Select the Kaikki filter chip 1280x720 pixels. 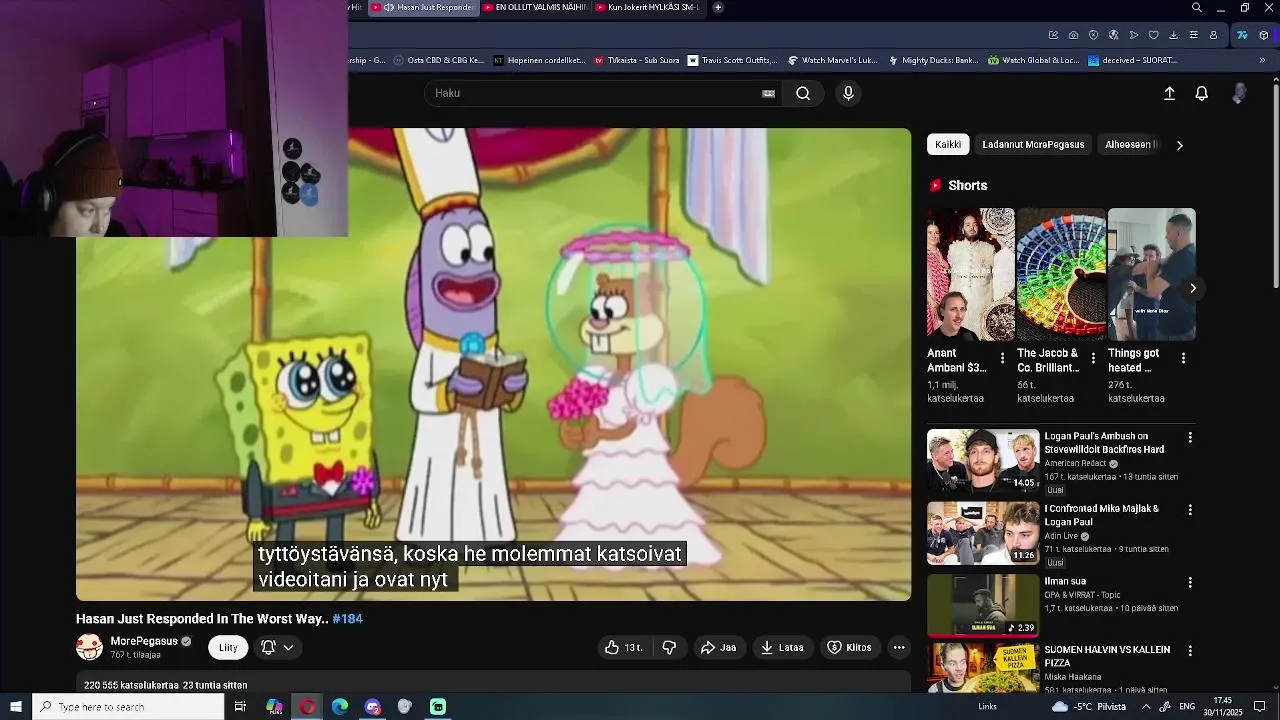pos(948,145)
